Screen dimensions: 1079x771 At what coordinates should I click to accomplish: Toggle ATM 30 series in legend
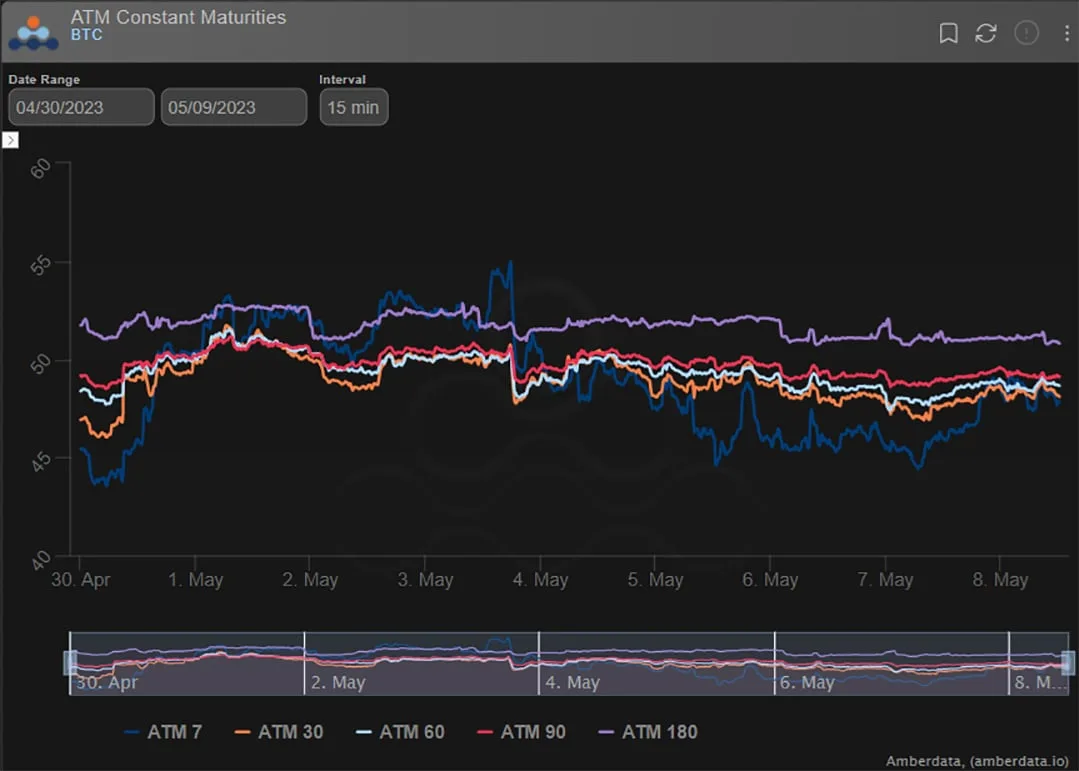point(279,732)
